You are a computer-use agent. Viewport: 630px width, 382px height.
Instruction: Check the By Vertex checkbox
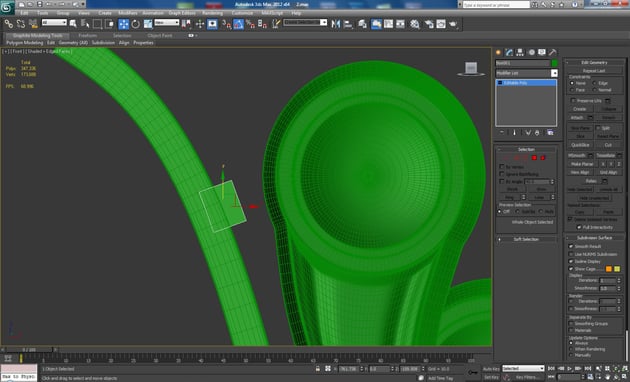point(501,166)
